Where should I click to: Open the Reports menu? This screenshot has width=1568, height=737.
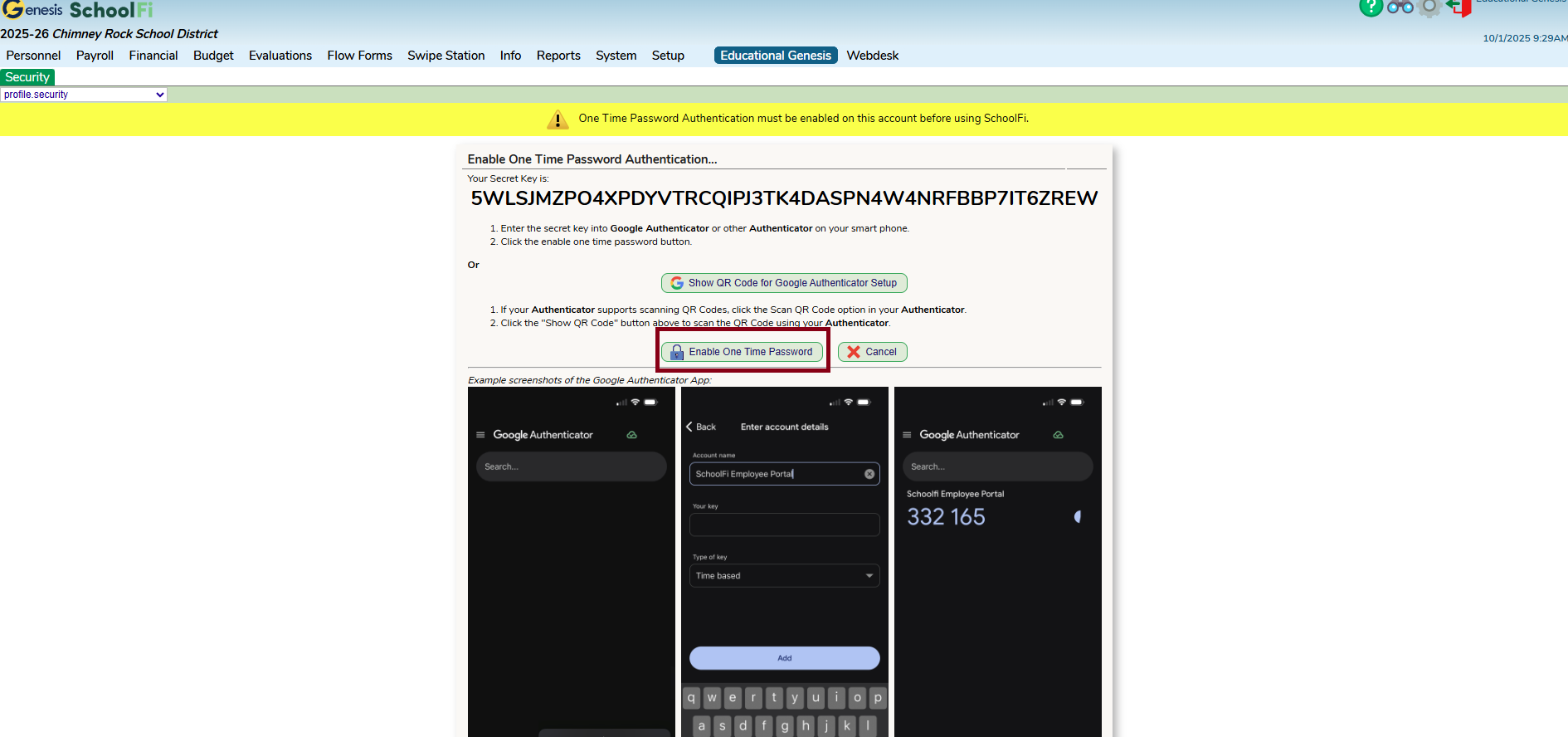click(558, 56)
